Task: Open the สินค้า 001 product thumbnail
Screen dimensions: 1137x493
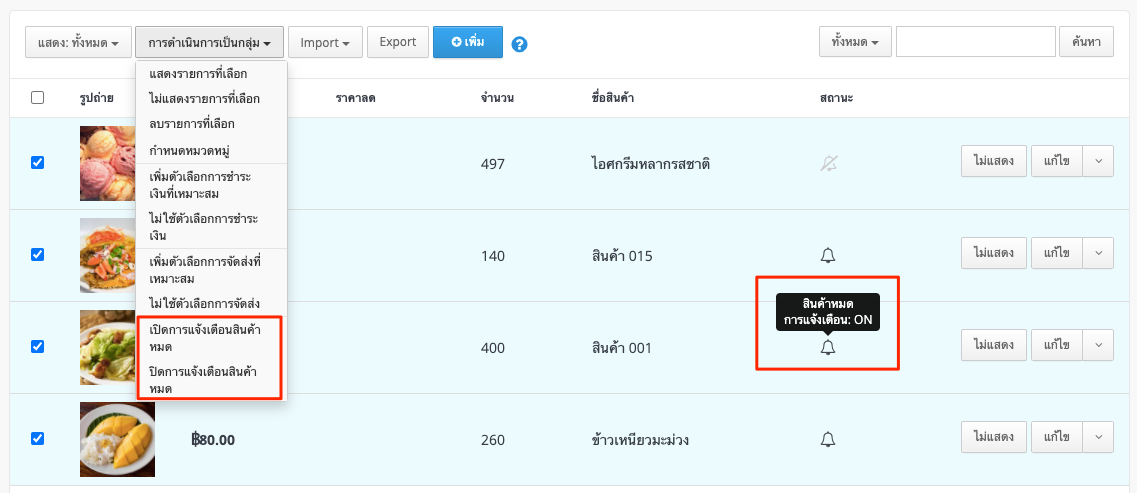Action: click(107, 347)
